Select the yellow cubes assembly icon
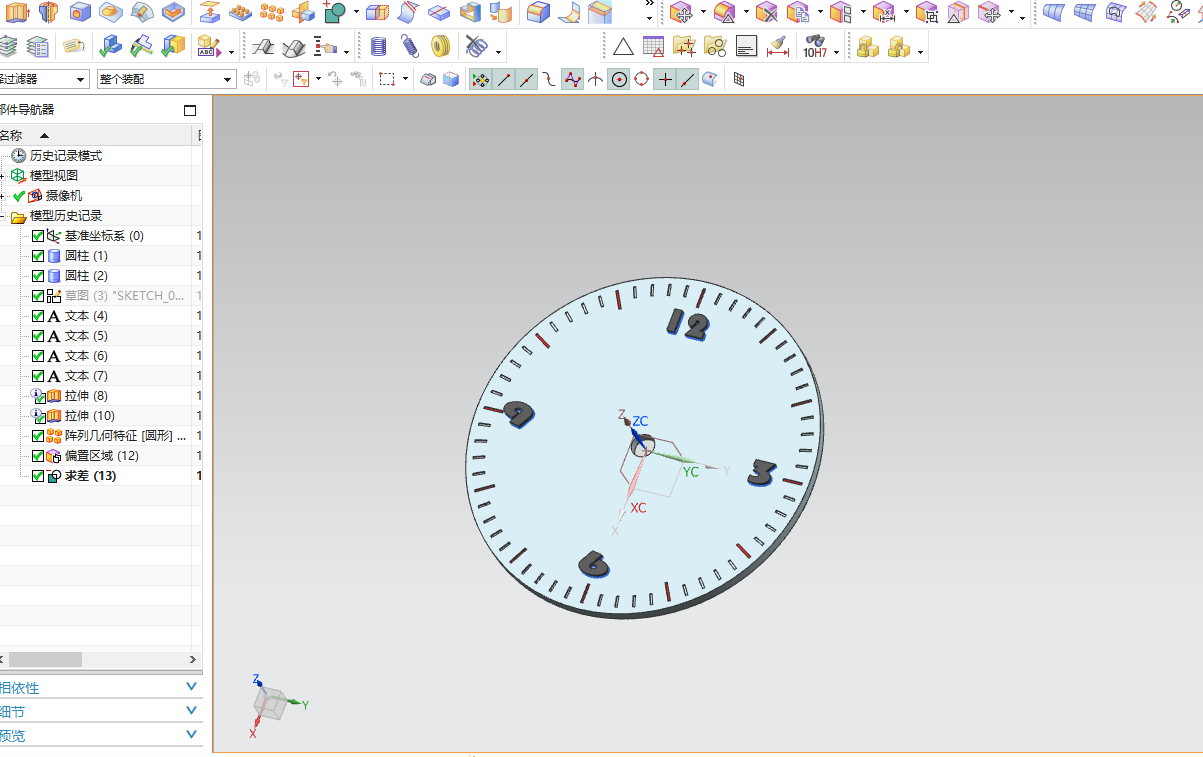The width and height of the screenshot is (1203, 757). (867, 47)
